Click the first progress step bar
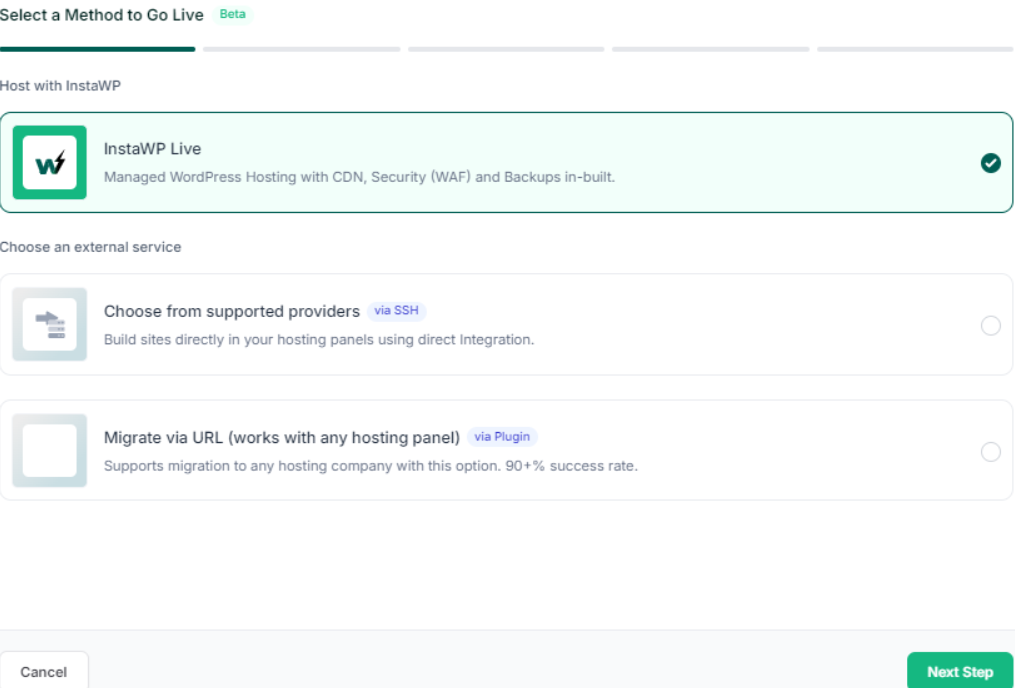1015x688 pixels. click(98, 49)
